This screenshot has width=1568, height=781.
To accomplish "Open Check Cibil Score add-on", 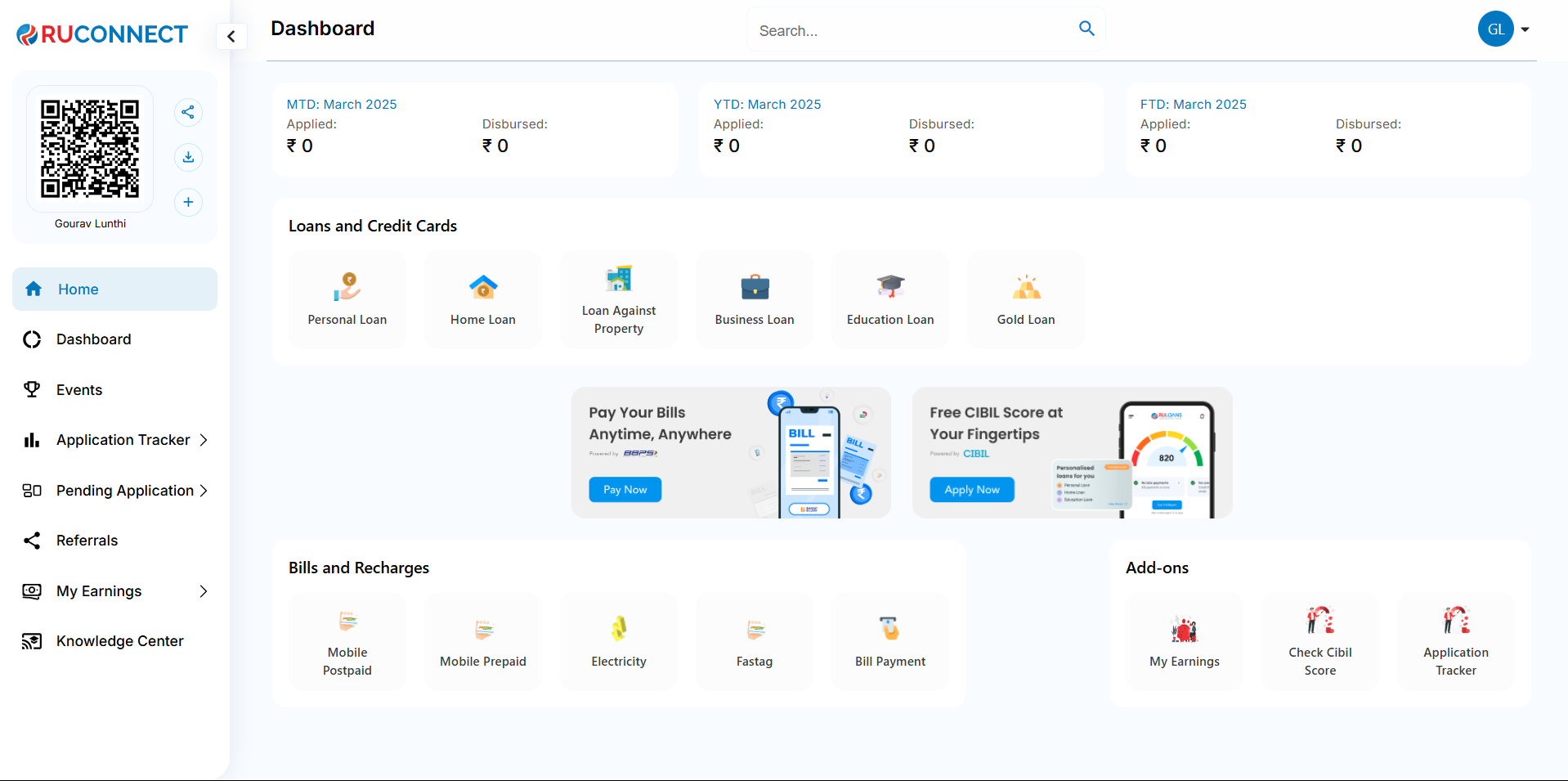I will 1319,642.
